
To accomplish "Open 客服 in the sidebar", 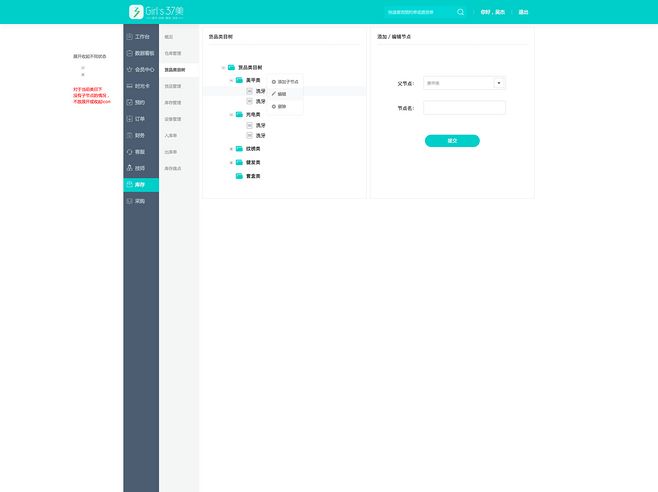I will pyautogui.click(x=141, y=151).
